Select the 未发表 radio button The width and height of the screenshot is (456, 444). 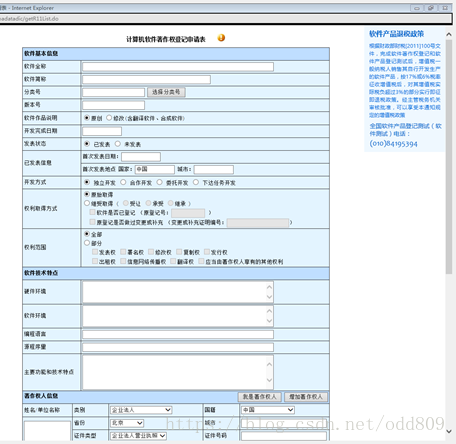pyautogui.click(x=118, y=144)
